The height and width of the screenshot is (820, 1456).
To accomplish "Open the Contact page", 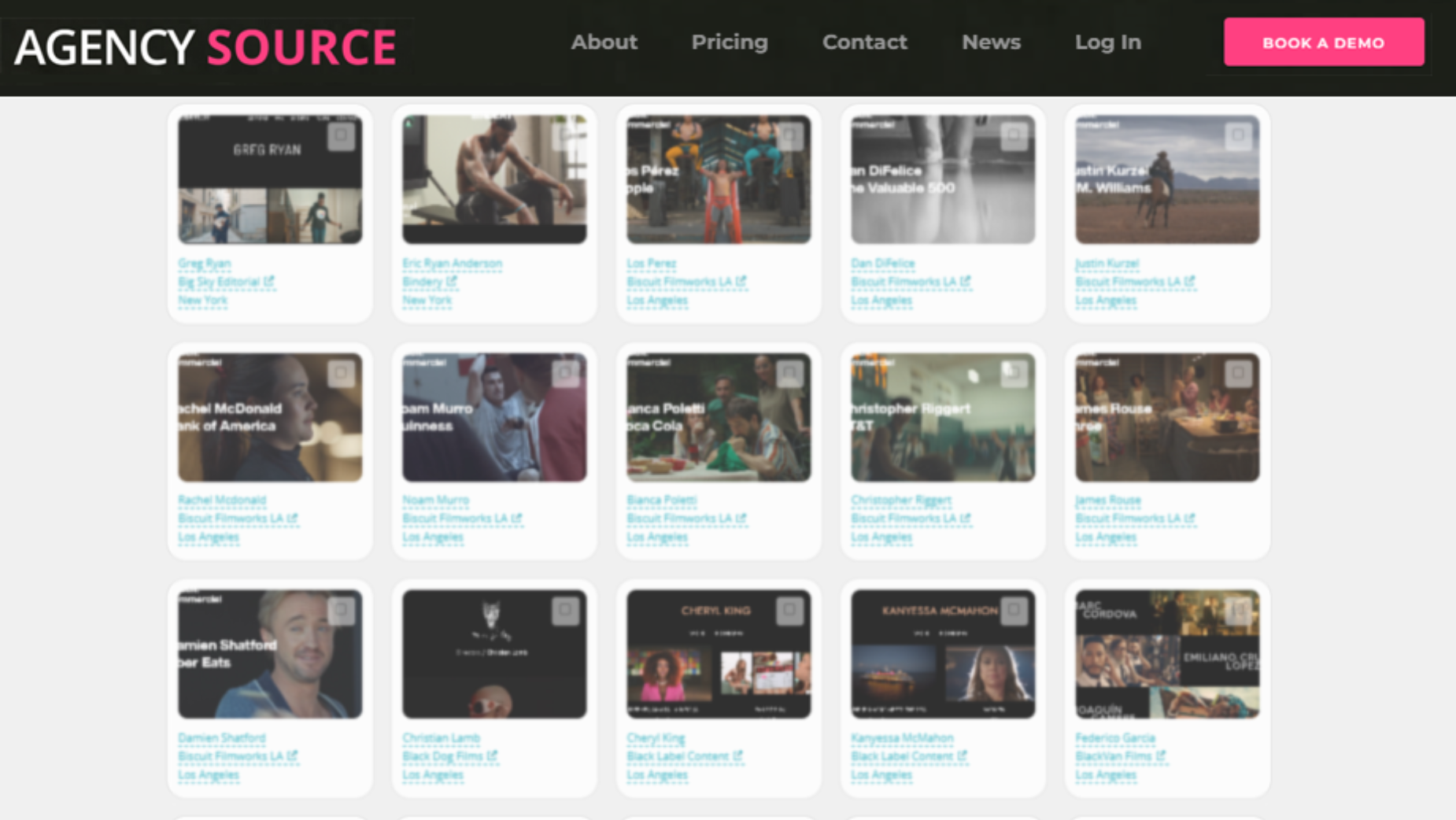I will click(x=864, y=42).
